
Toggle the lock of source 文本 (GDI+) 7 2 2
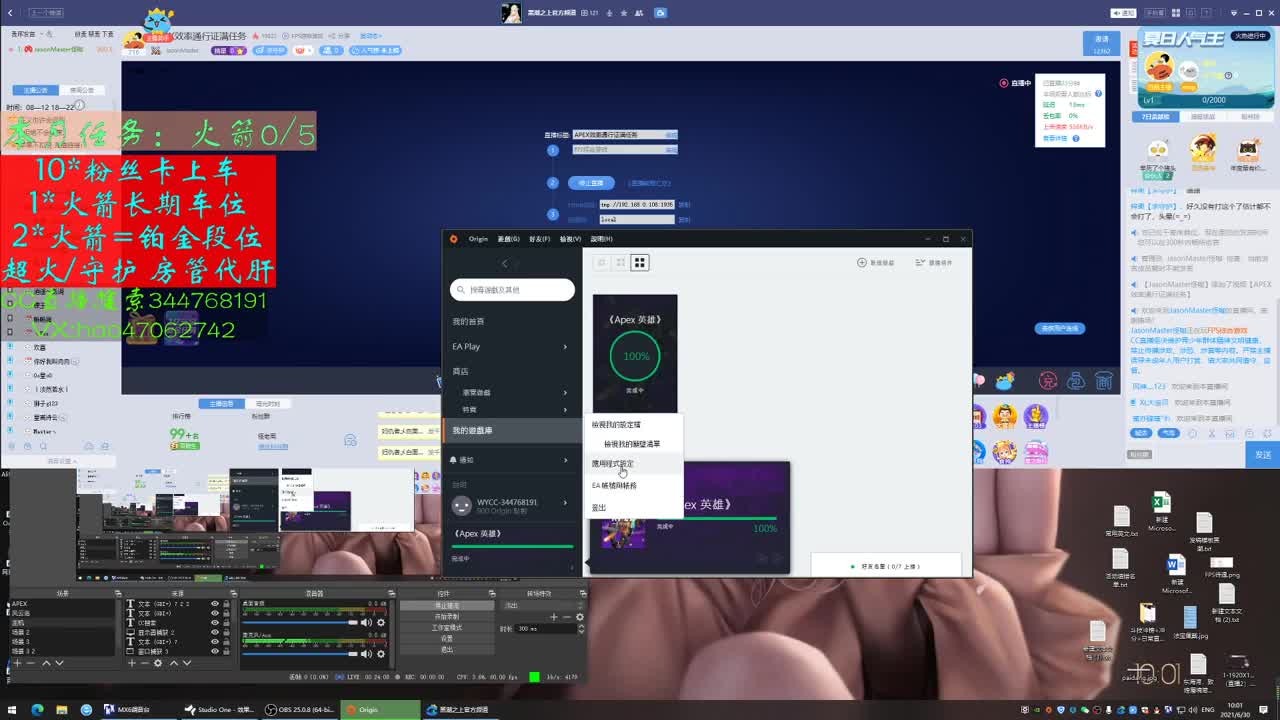tap(226, 604)
